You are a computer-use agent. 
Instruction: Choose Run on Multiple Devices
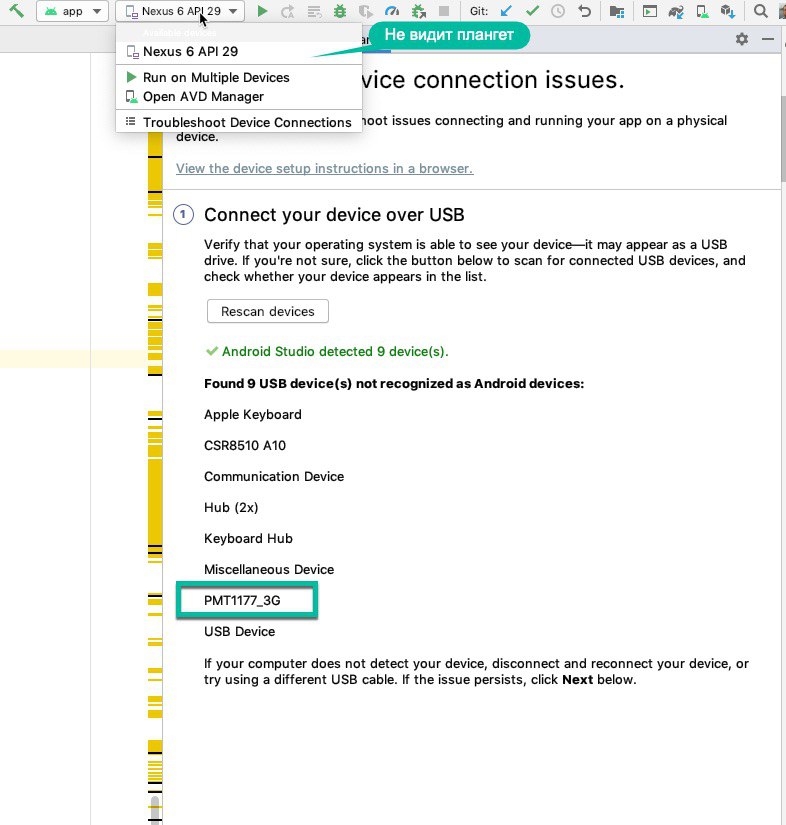coord(238,77)
